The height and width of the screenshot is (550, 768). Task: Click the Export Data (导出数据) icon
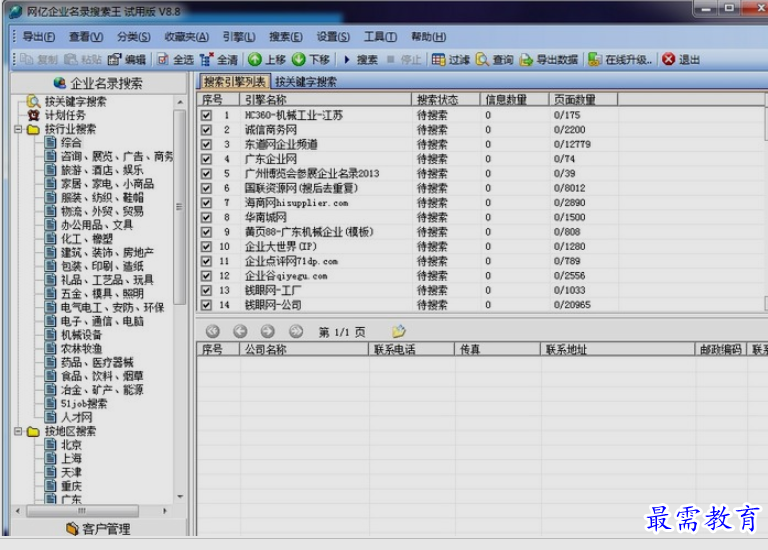[526, 60]
